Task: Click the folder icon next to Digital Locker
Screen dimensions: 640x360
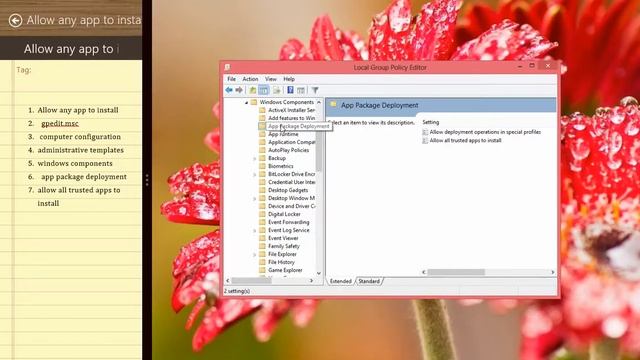Action: [262, 214]
